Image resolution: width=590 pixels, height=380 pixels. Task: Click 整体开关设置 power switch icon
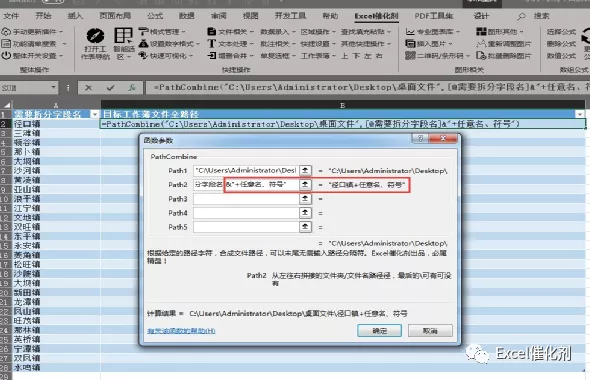click(x=6, y=56)
